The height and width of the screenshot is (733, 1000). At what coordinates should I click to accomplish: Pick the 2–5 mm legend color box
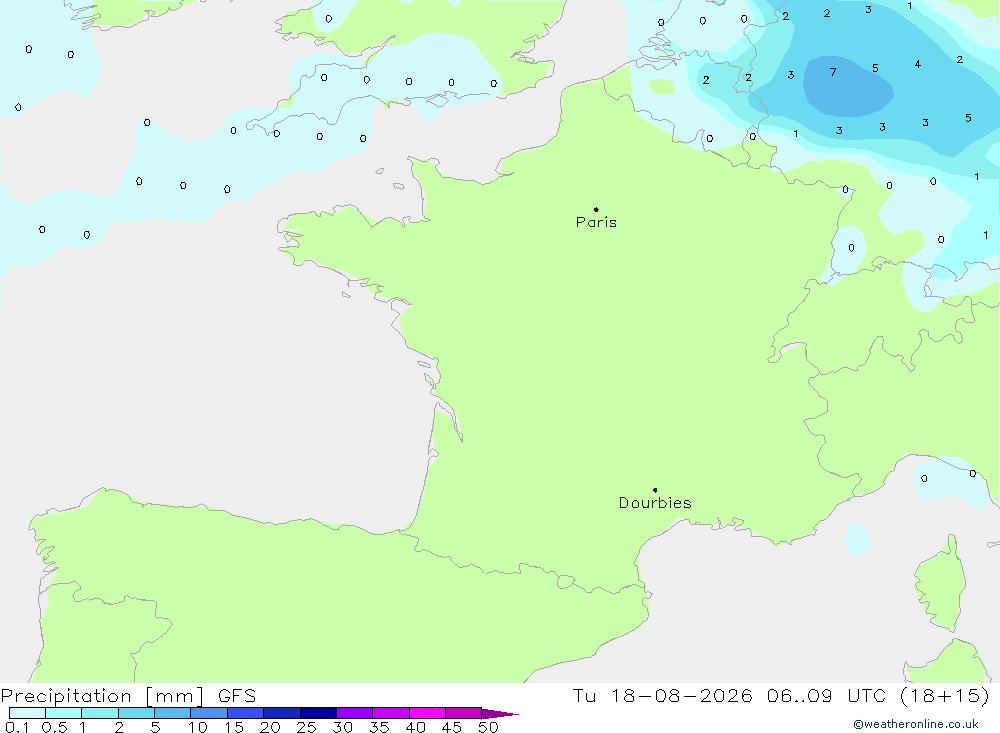click(x=136, y=713)
